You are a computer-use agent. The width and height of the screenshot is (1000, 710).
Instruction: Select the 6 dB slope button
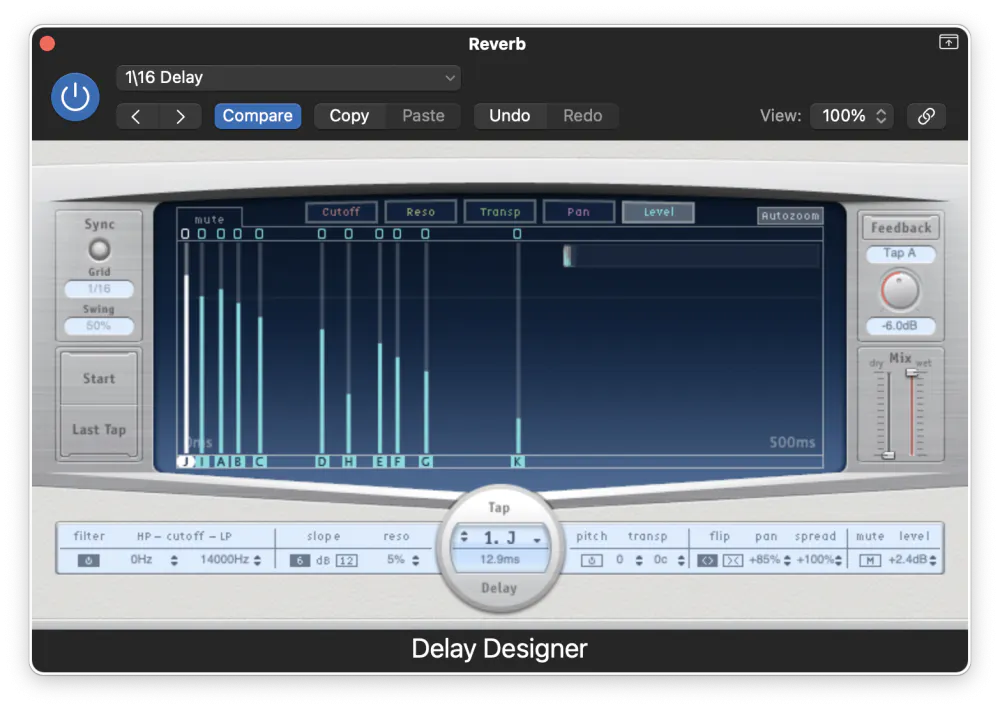pyautogui.click(x=300, y=561)
